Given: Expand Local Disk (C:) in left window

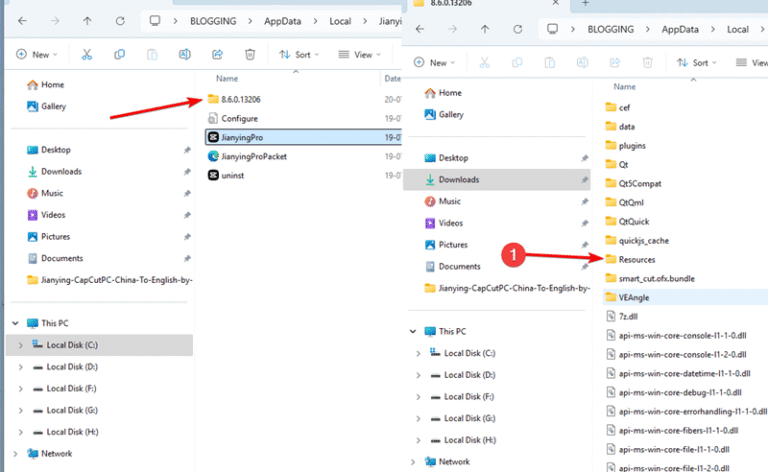Looking at the screenshot, I should (21, 345).
